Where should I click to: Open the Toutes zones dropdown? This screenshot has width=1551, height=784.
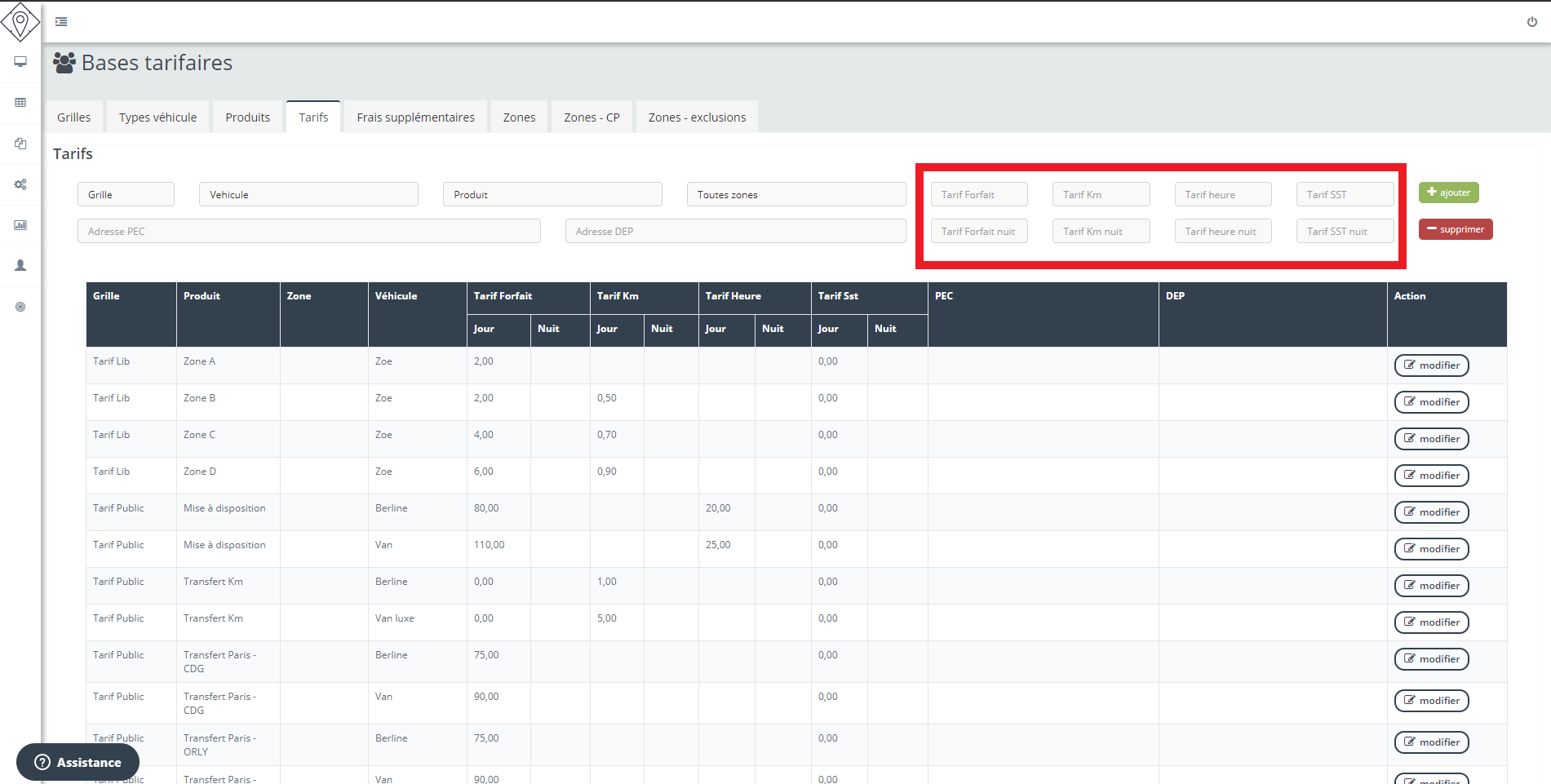[795, 194]
